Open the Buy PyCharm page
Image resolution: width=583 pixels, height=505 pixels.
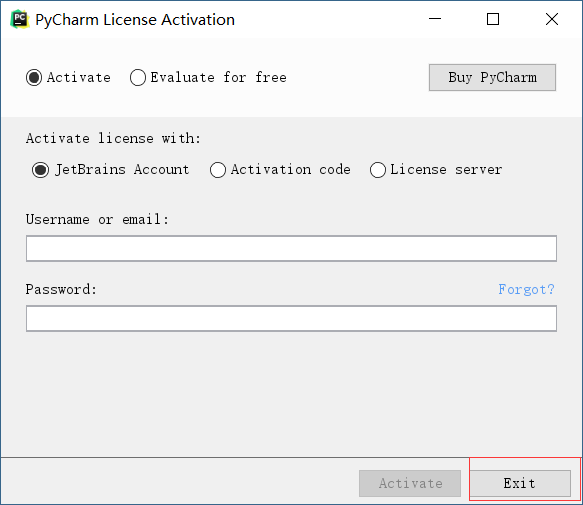point(492,77)
